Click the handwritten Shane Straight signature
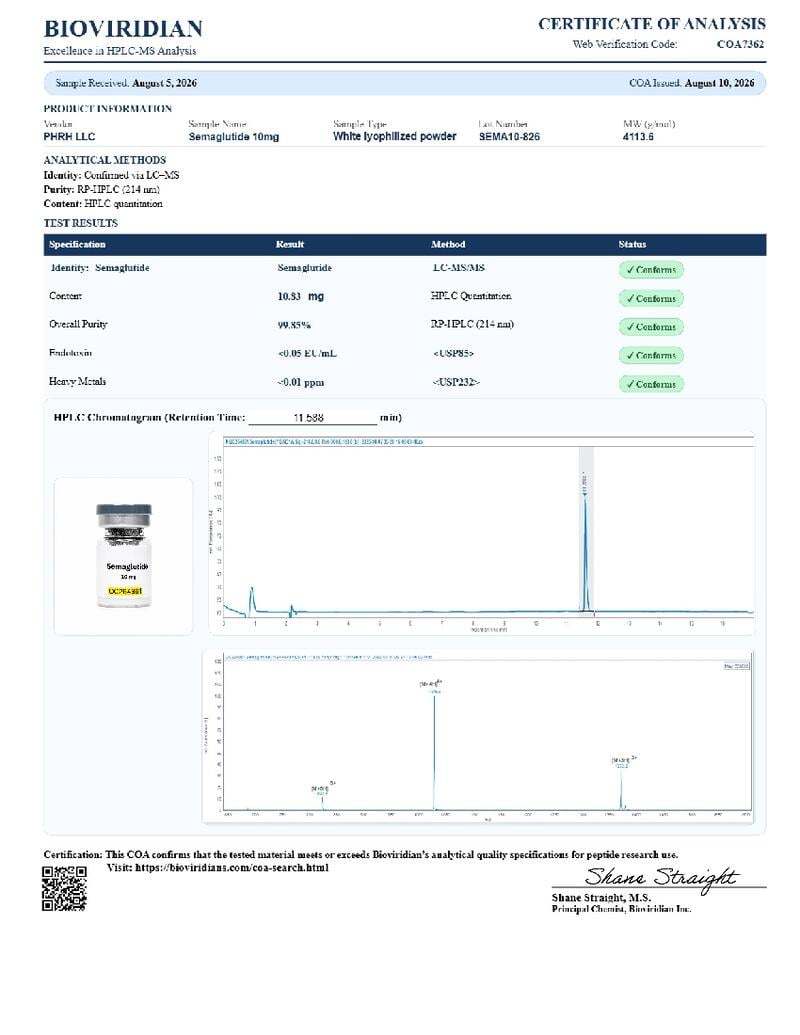The width and height of the screenshot is (800, 1035). [x=662, y=879]
